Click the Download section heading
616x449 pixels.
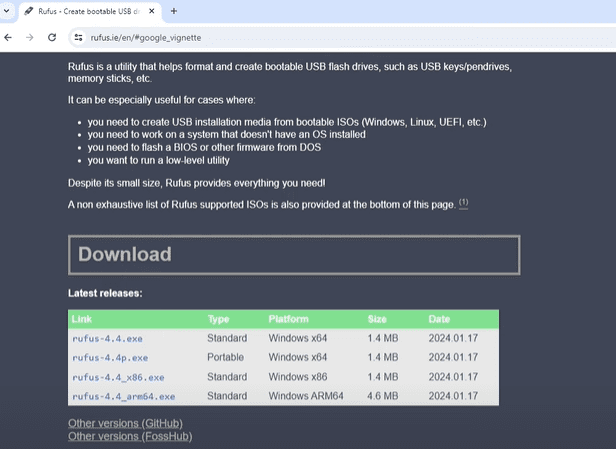pos(125,254)
